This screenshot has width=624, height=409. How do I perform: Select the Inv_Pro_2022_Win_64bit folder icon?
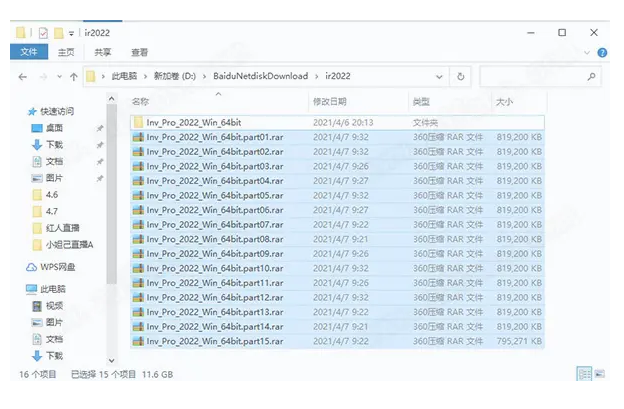coord(138,122)
